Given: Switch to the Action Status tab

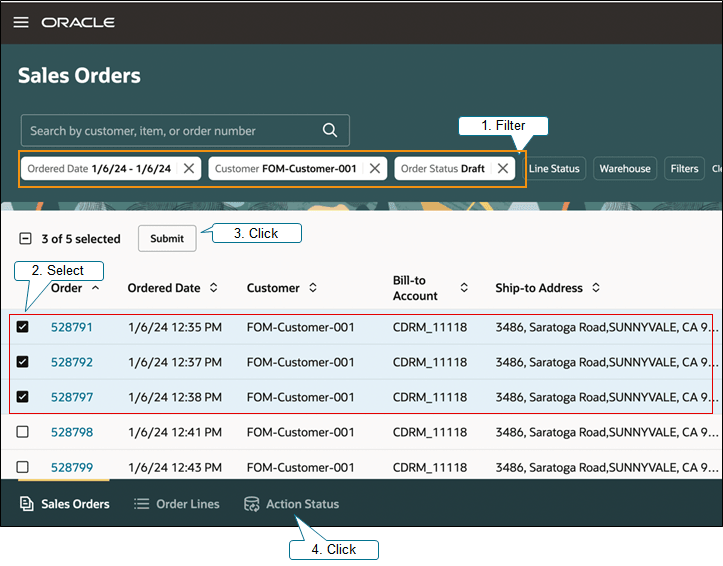Looking at the screenshot, I should (x=291, y=504).
